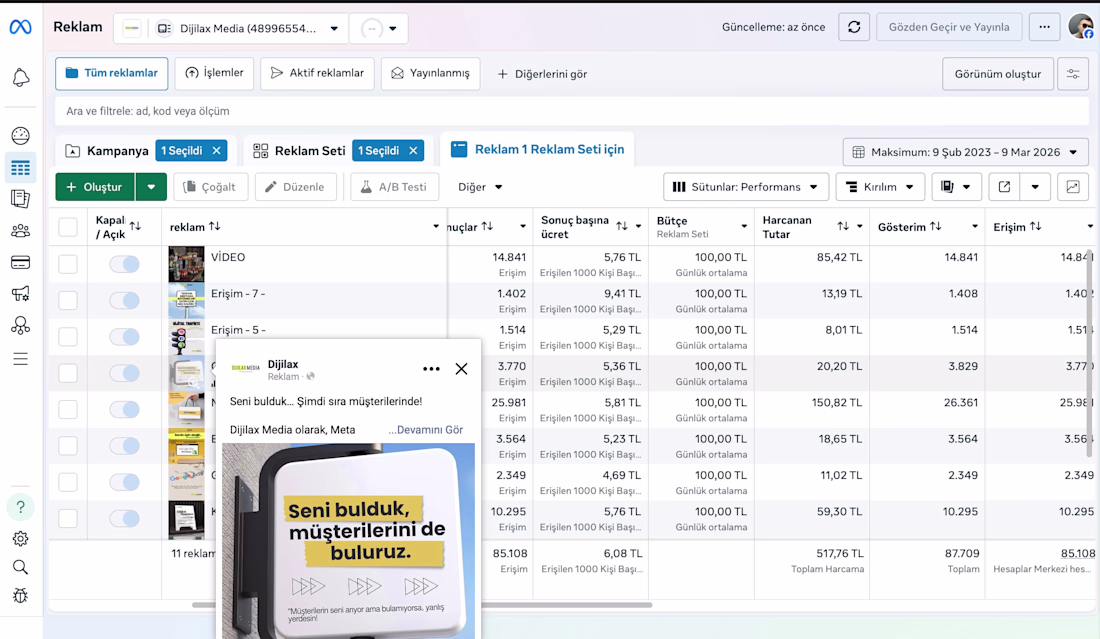Click the A/B Testi button
Screen dimensions: 1100x639
pos(394,187)
